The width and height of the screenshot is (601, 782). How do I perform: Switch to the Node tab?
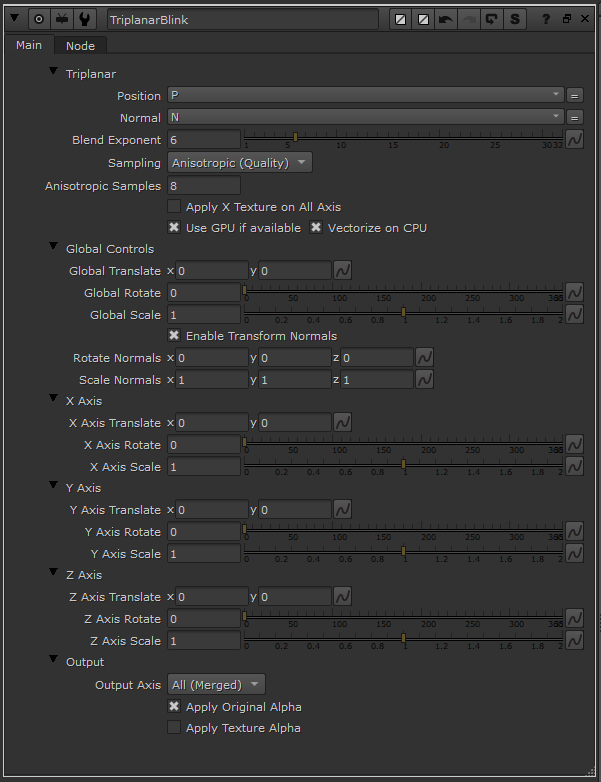[x=80, y=46]
